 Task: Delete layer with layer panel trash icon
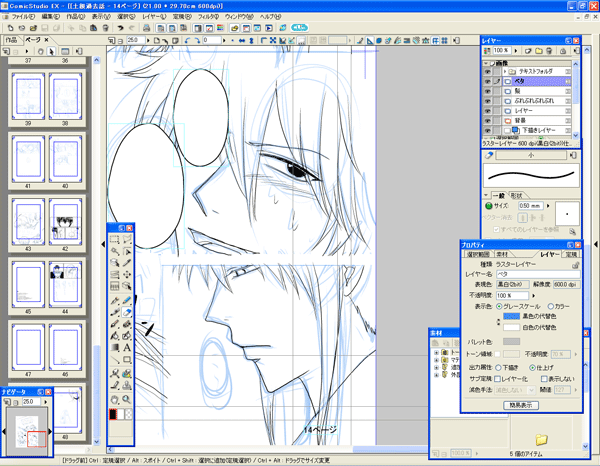549,51
